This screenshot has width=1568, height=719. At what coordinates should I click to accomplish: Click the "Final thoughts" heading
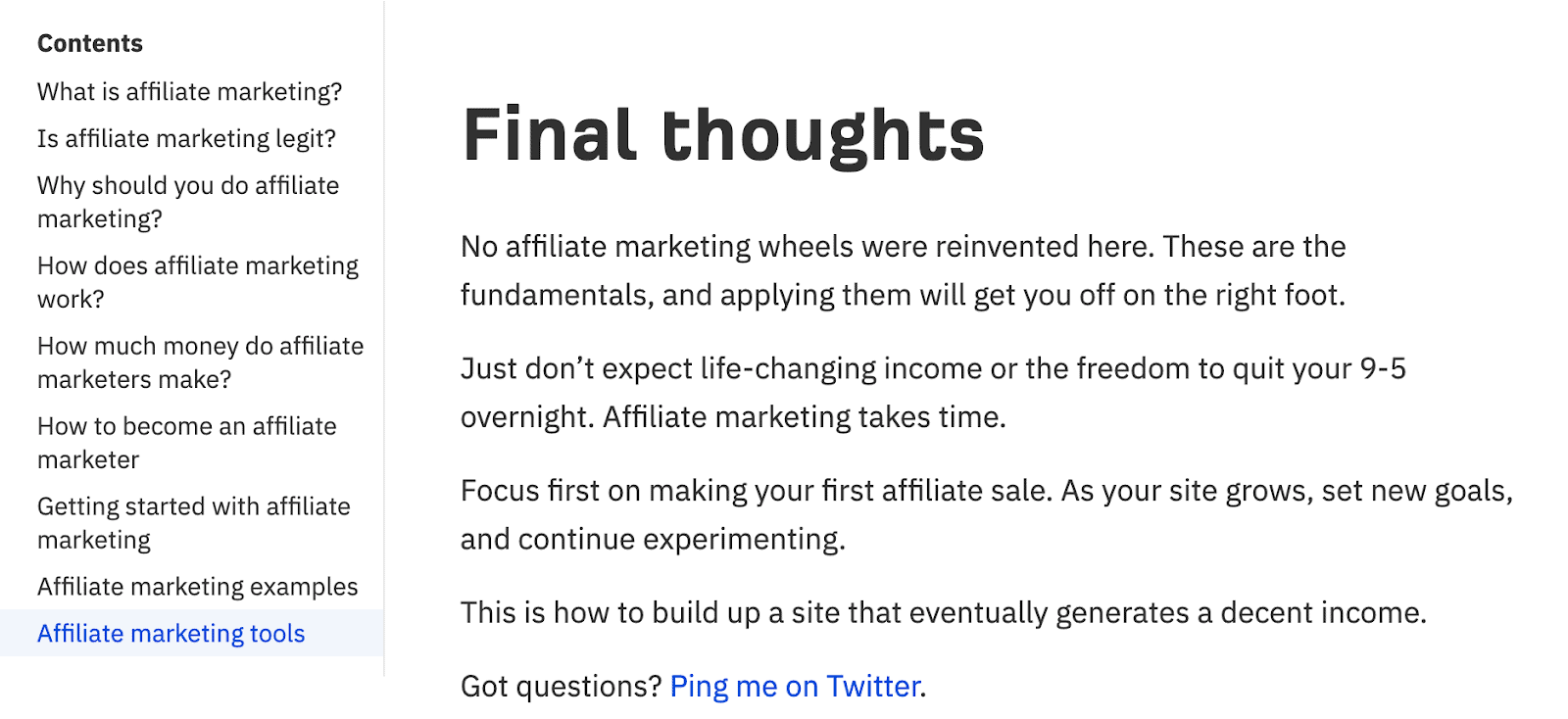pos(723,135)
